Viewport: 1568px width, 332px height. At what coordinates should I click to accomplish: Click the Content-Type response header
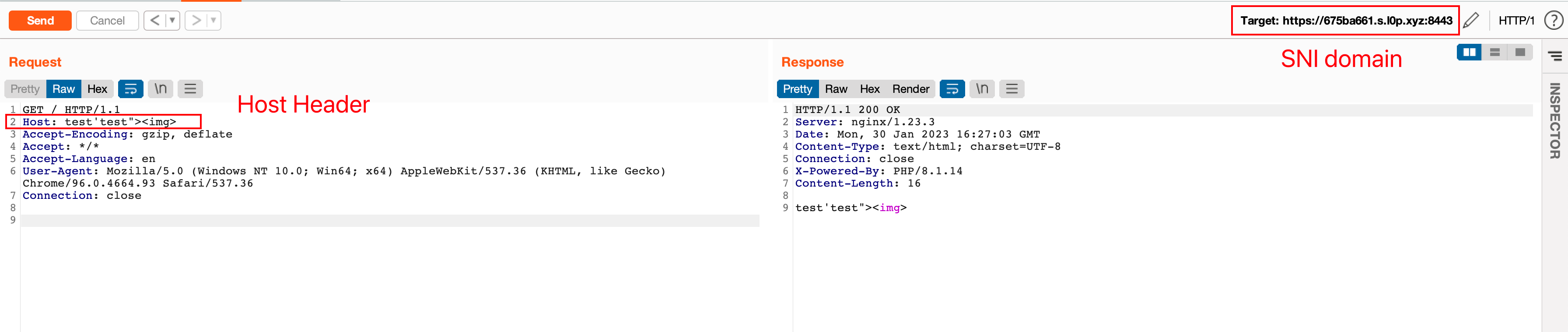pyautogui.click(x=927, y=146)
